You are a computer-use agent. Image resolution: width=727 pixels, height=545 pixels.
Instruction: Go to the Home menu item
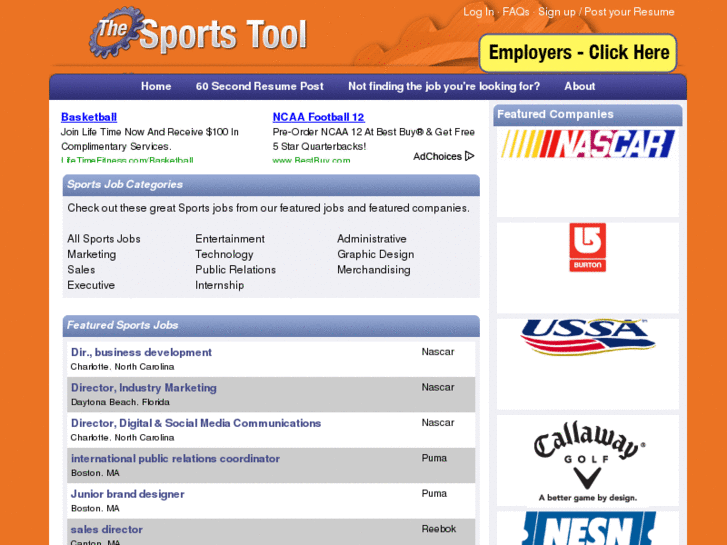(x=156, y=86)
